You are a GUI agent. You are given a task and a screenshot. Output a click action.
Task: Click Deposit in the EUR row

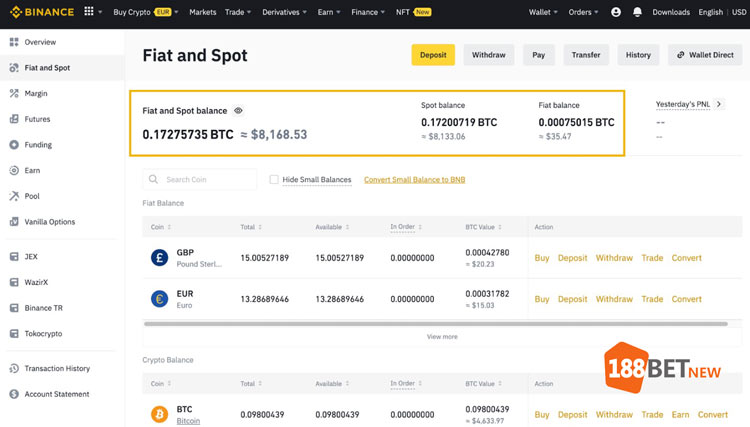[572, 299]
